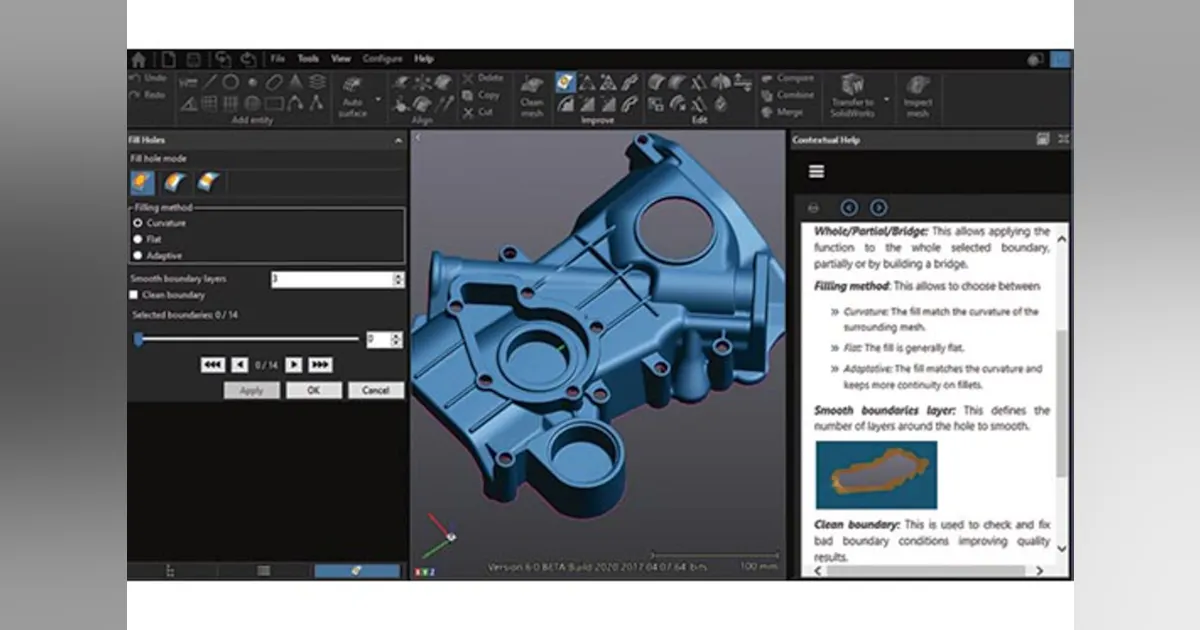
Task: Click the Auto surface tool
Action: [x=352, y=97]
